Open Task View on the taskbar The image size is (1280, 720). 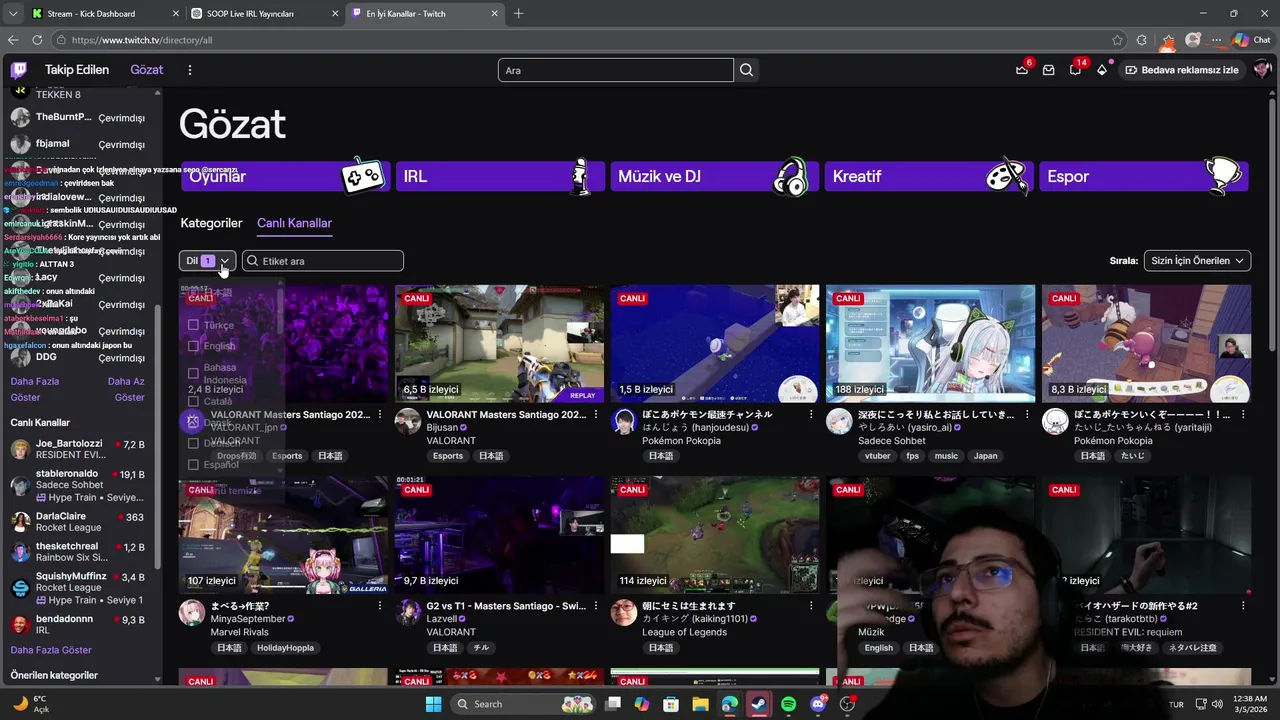[x=613, y=704]
